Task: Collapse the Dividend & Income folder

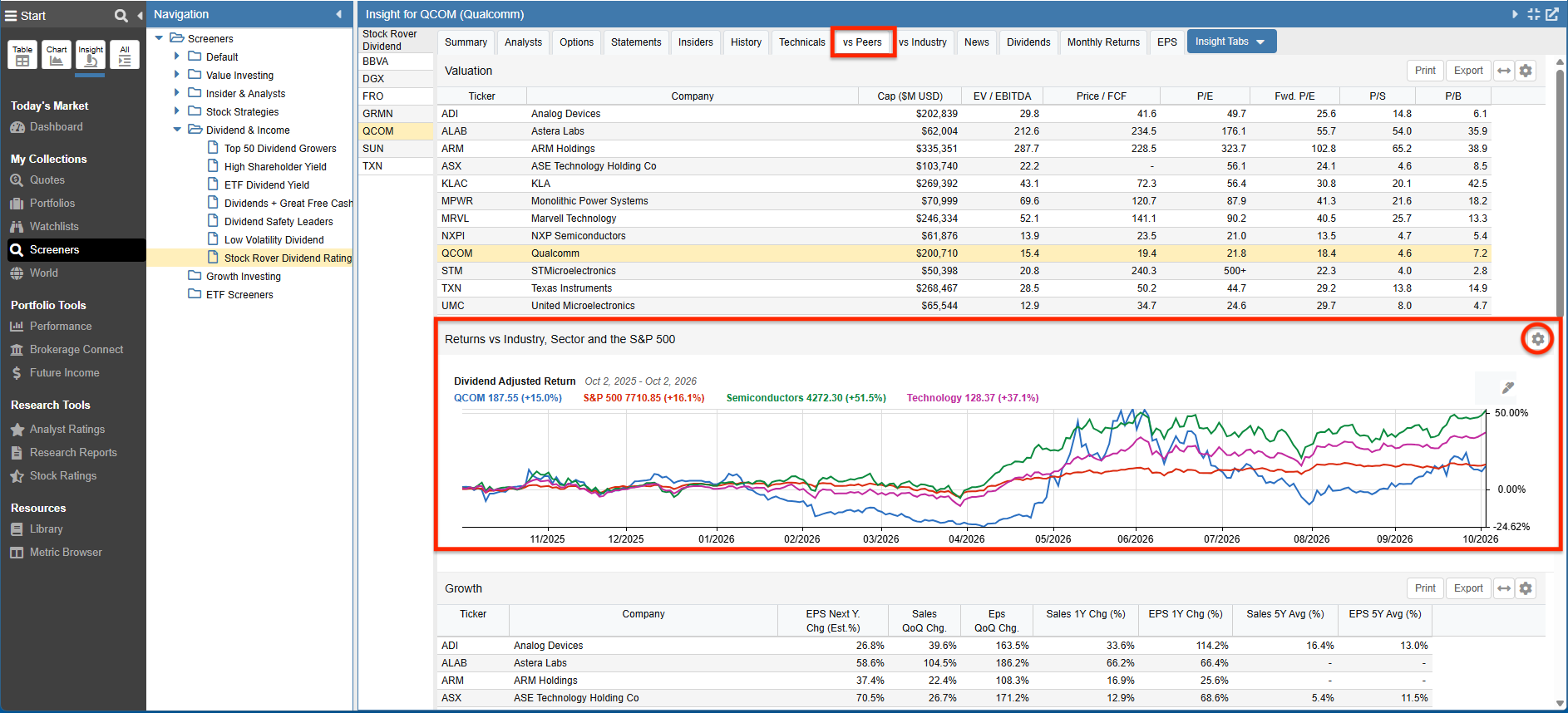Action: [x=177, y=130]
